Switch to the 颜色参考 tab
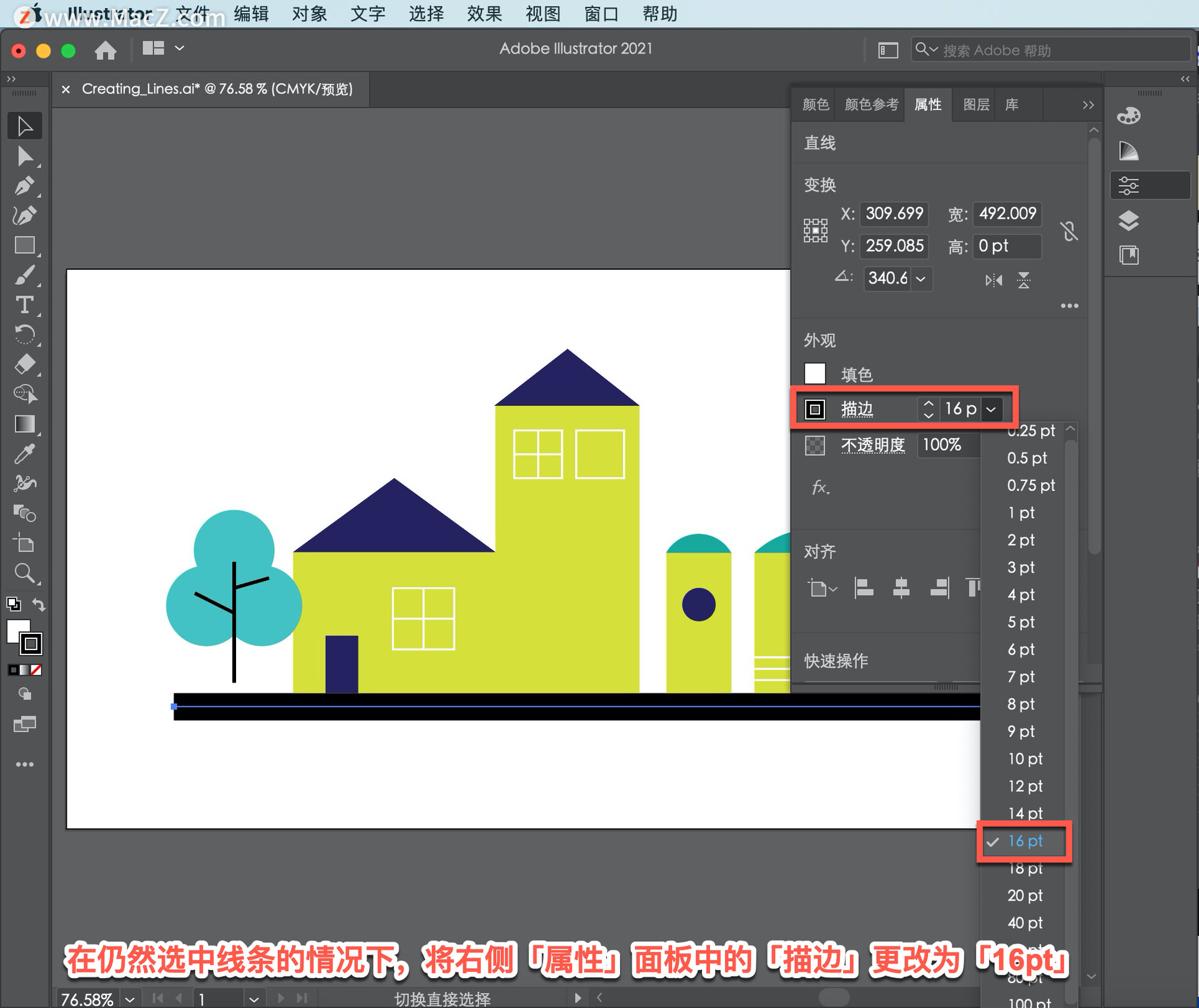 (871, 104)
